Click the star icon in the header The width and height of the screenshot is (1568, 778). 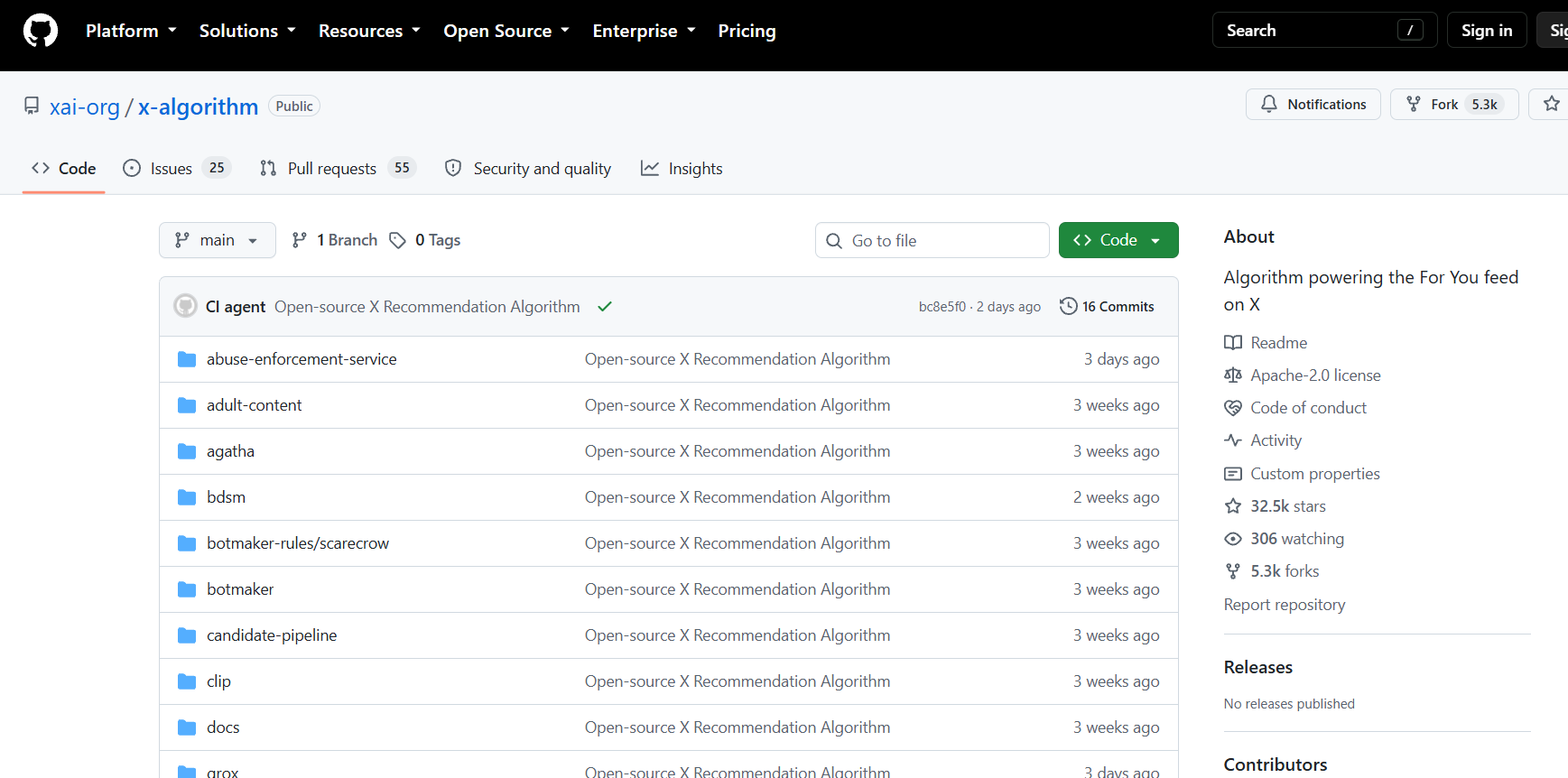(1551, 104)
